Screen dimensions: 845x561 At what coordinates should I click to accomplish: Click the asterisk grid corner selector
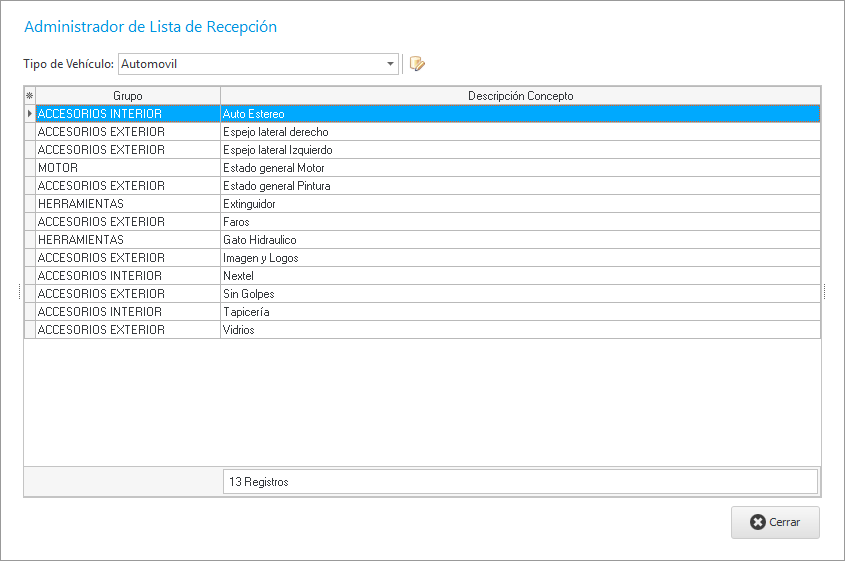click(29, 96)
